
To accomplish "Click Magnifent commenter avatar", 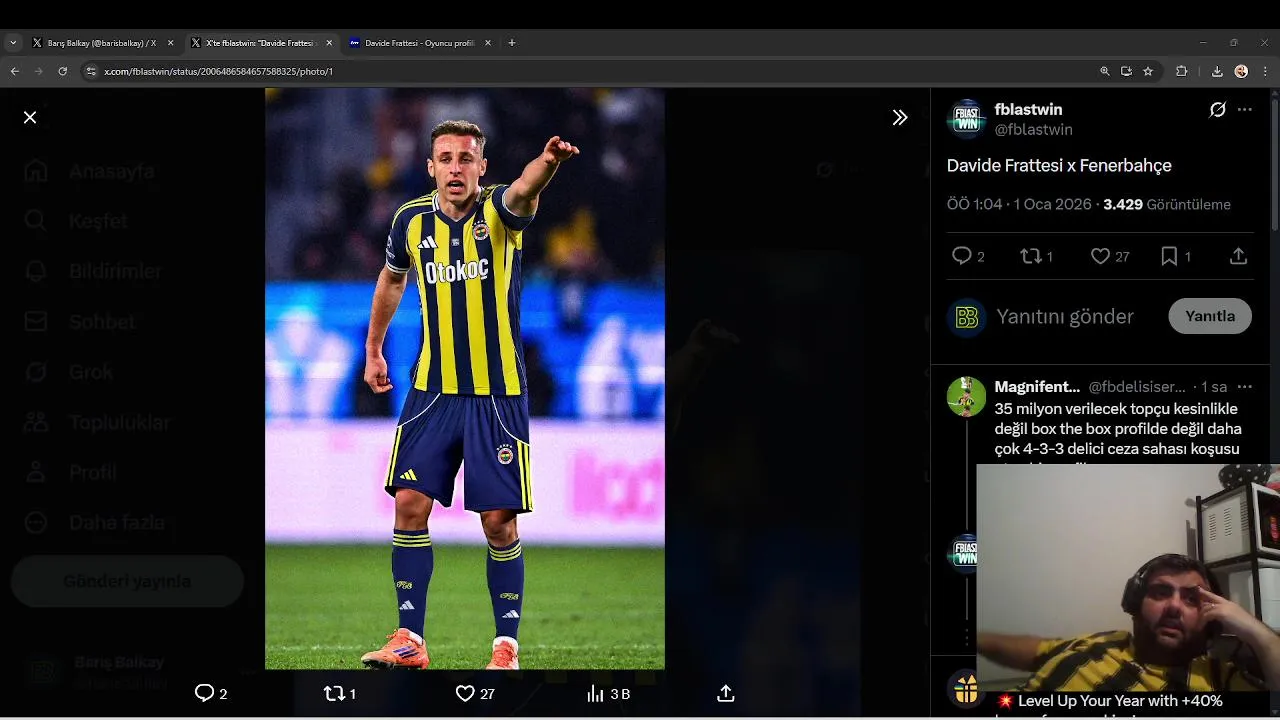I will point(966,396).
